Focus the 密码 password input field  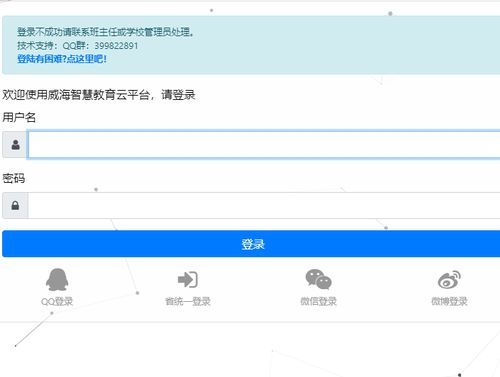pos(264,205)
